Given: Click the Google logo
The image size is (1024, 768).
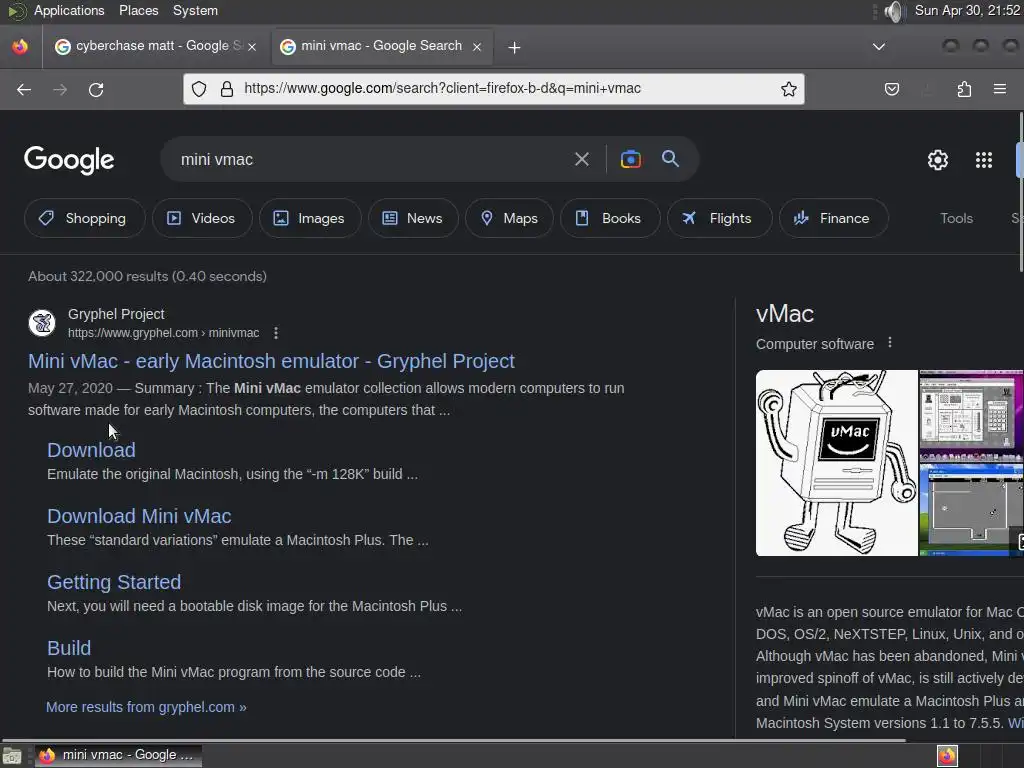Looking at the screenshot, I should pyautogui.click(x=69, y=159).
